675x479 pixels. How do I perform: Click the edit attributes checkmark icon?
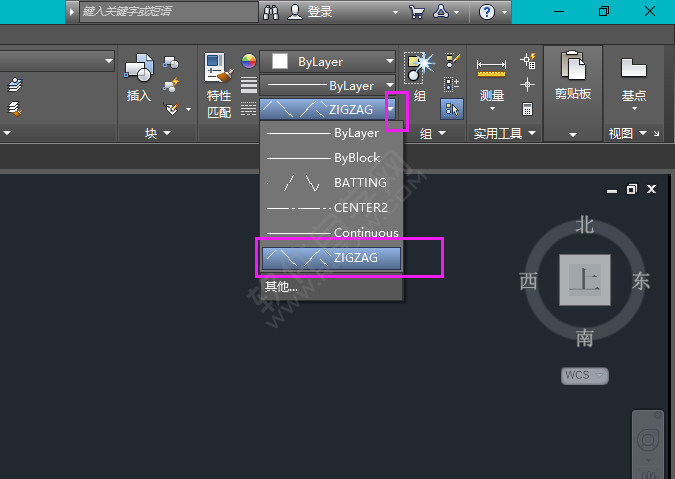tap(172, 109)
